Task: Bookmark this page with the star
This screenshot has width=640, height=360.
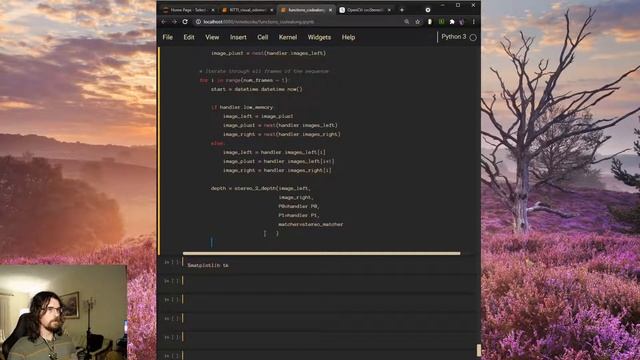Action: (418, 22)
